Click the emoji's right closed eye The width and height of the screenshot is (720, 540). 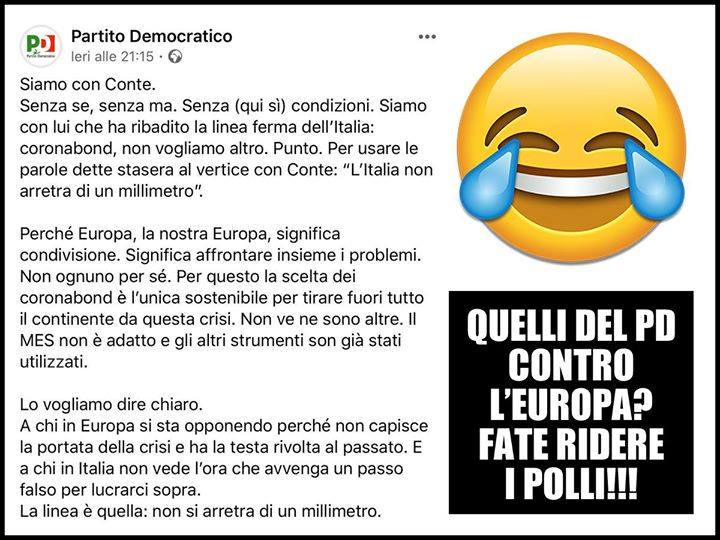pyautogui.click(x=624, y=129)
